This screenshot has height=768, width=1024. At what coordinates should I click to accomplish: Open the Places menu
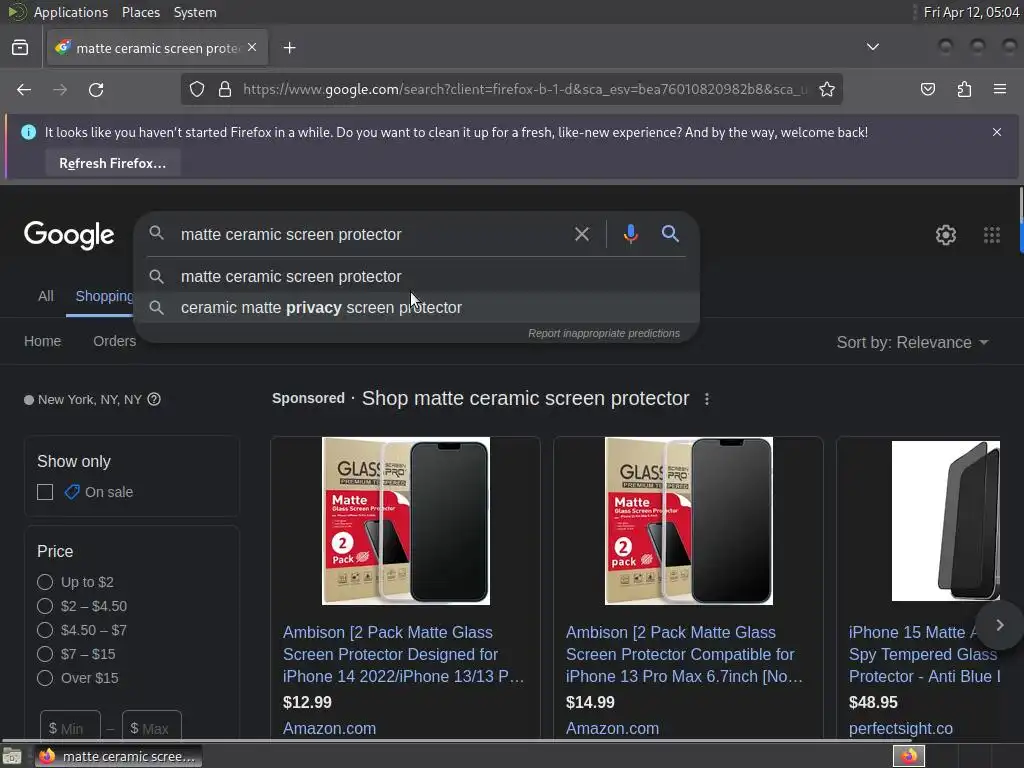click(x=140, y=12)
